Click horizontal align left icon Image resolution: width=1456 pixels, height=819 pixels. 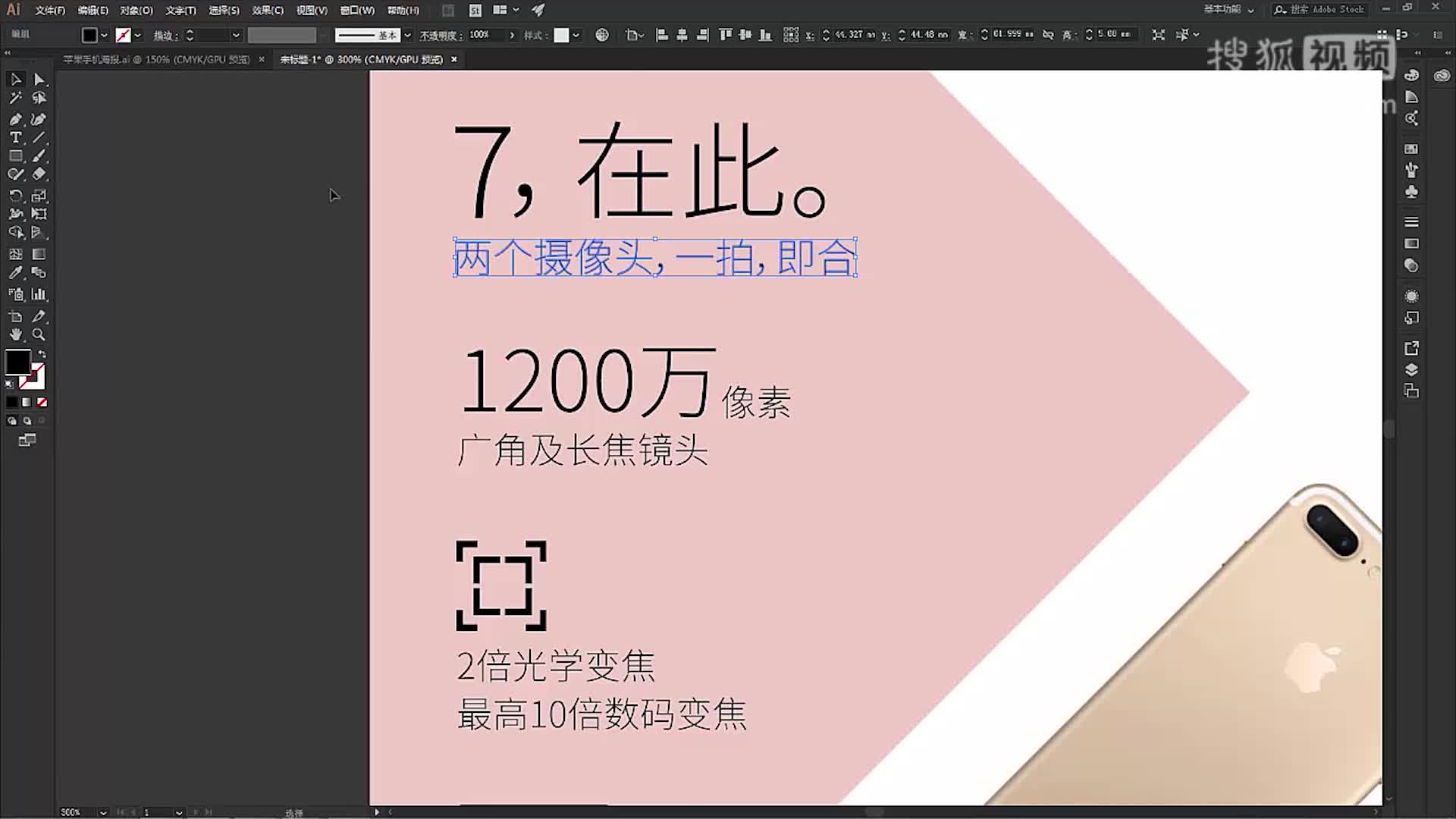(661, 35)
